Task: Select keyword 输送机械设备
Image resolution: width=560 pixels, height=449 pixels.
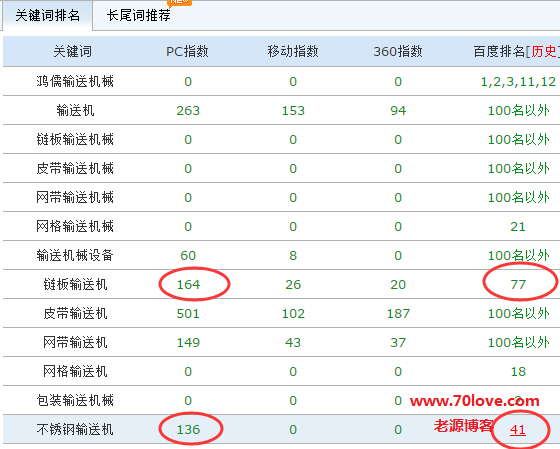Action: click(75, 255)
